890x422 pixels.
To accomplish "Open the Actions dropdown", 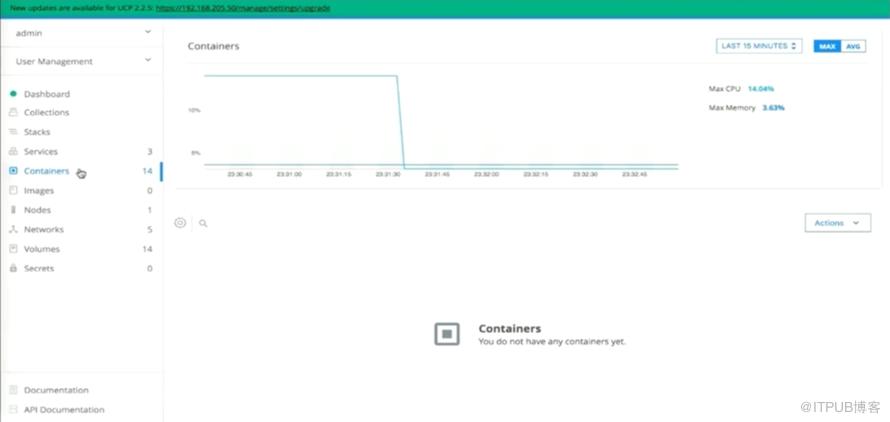I will [837, 223].
